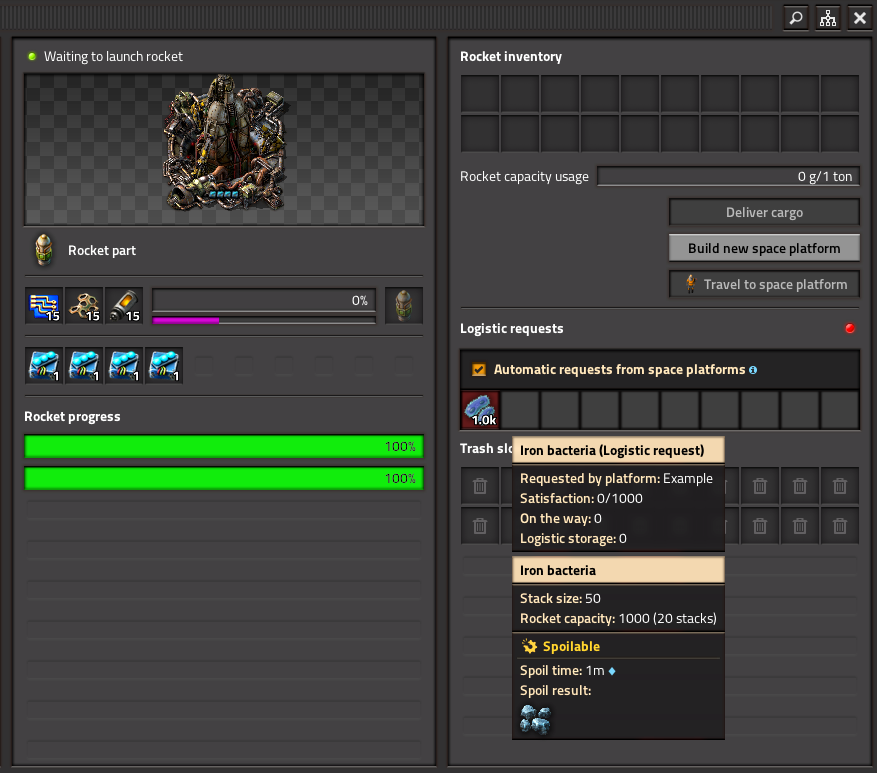
Task: Select the rocket fuel ingredient icon
Action: pos(124,305)
